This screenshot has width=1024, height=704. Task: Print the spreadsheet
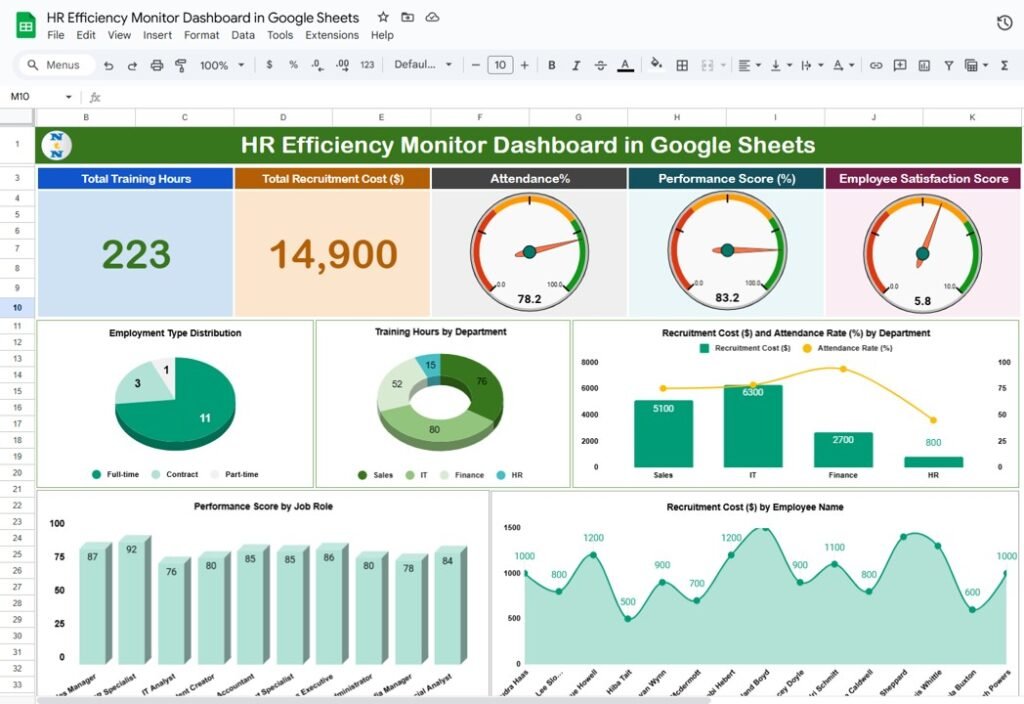(x=157, y=65)
